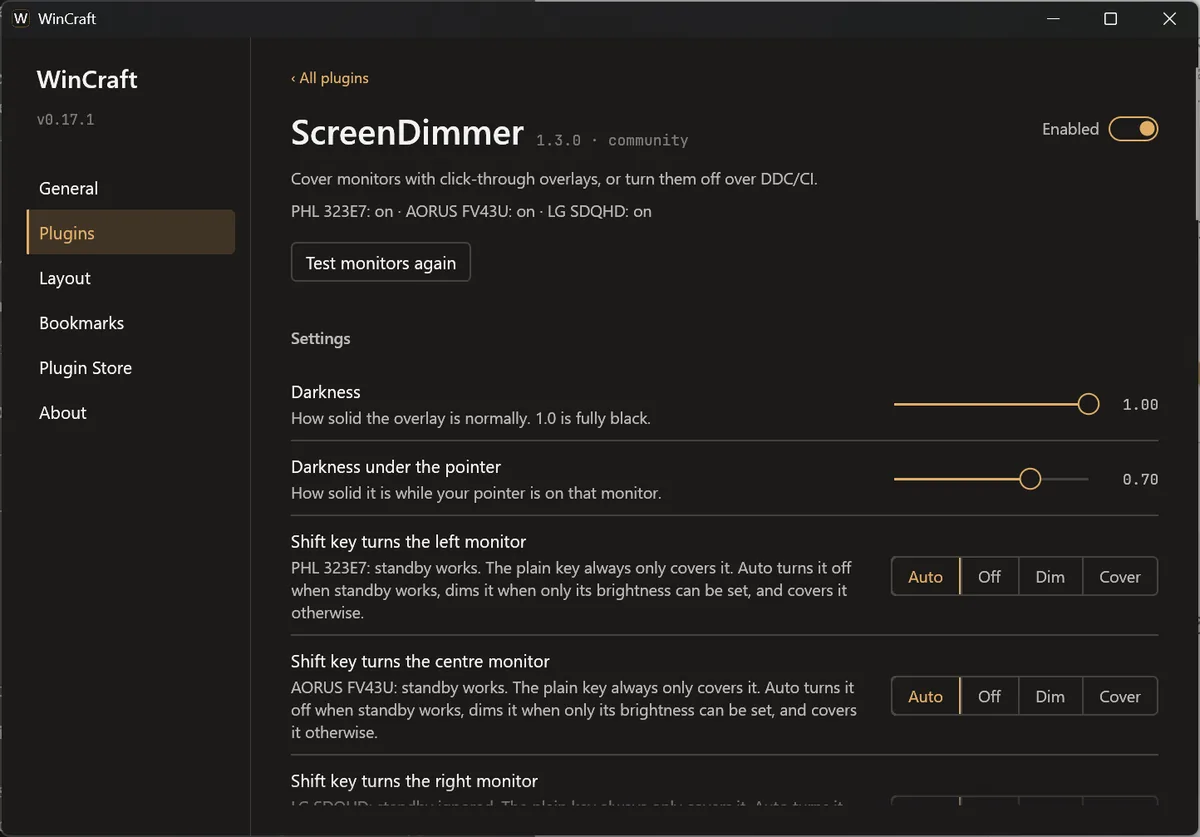The image size is (1200, 837).
Task: Open the Plugin Store page
Action: coord(131,368)
